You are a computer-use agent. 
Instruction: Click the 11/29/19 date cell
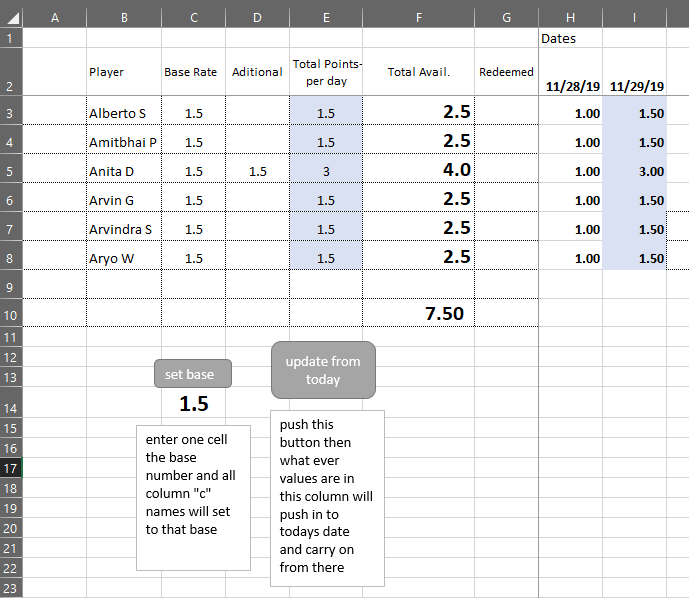tap(635, 72)
